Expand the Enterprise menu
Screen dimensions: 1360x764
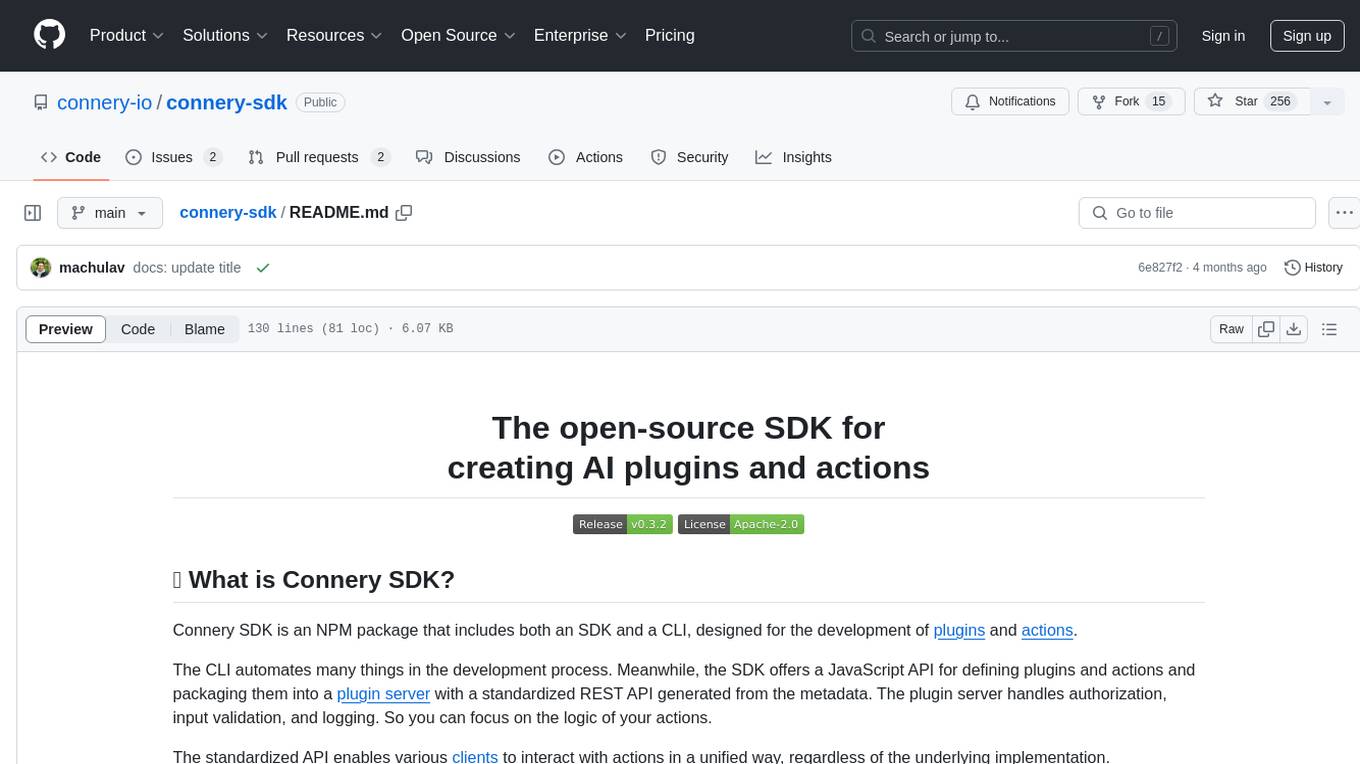[580, 35]
